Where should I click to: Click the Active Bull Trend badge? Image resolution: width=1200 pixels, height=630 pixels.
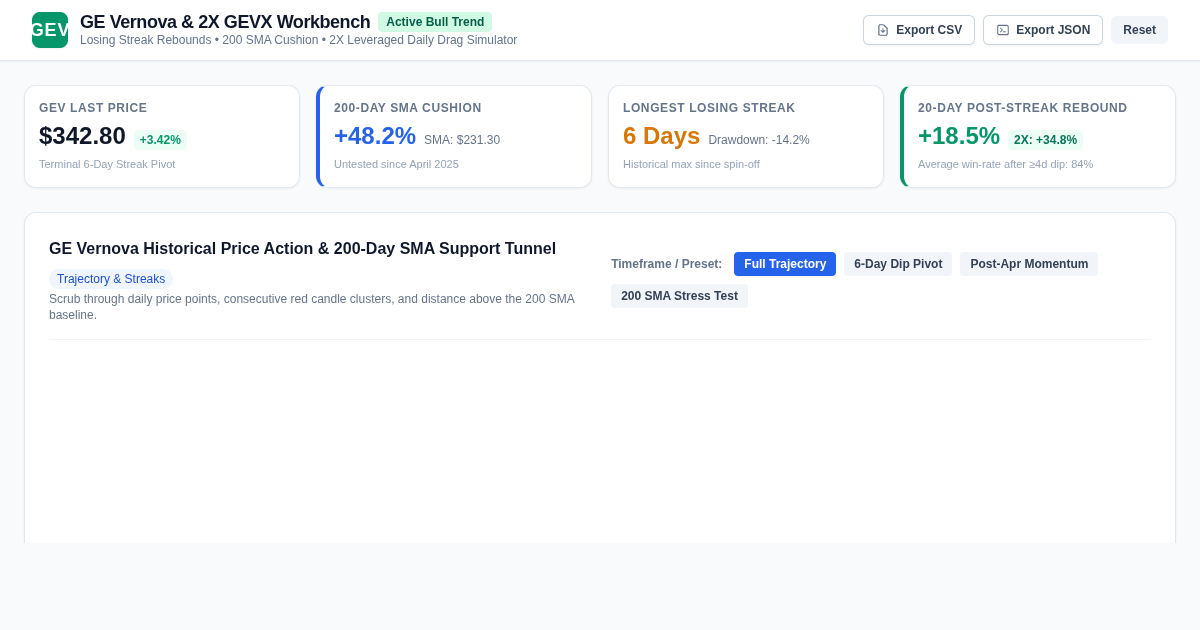pyautogui.click(x=435, y=22)
